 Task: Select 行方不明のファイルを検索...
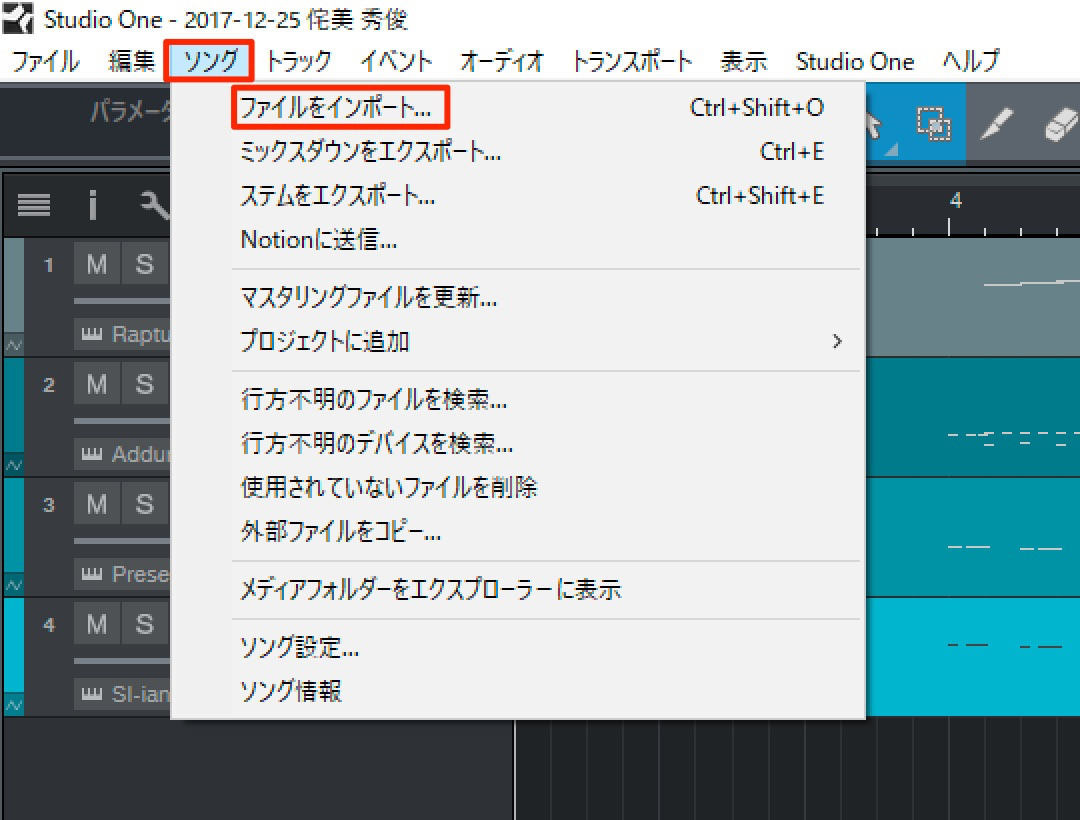click(518, 399)
